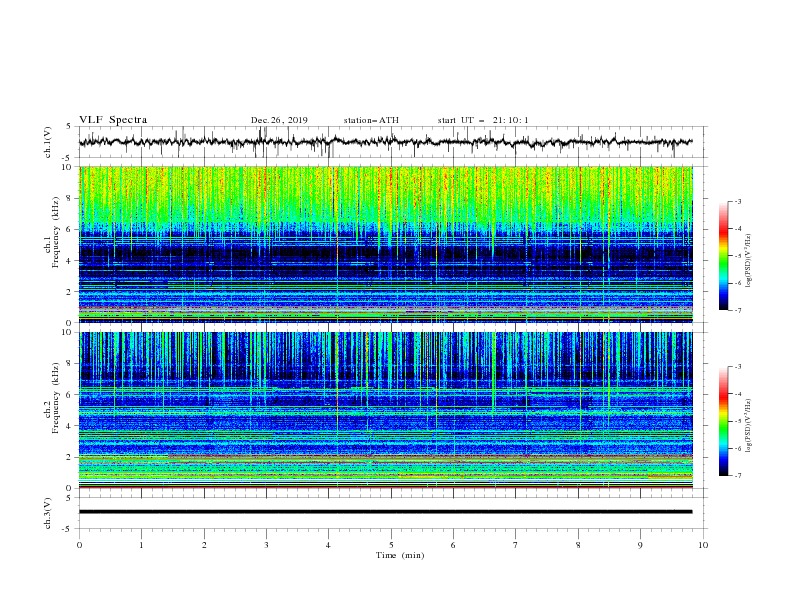Click ch.2 frequency axis '10' tick label
The height and width of the screenshot is (612, 792).
[x=67, y=332]
